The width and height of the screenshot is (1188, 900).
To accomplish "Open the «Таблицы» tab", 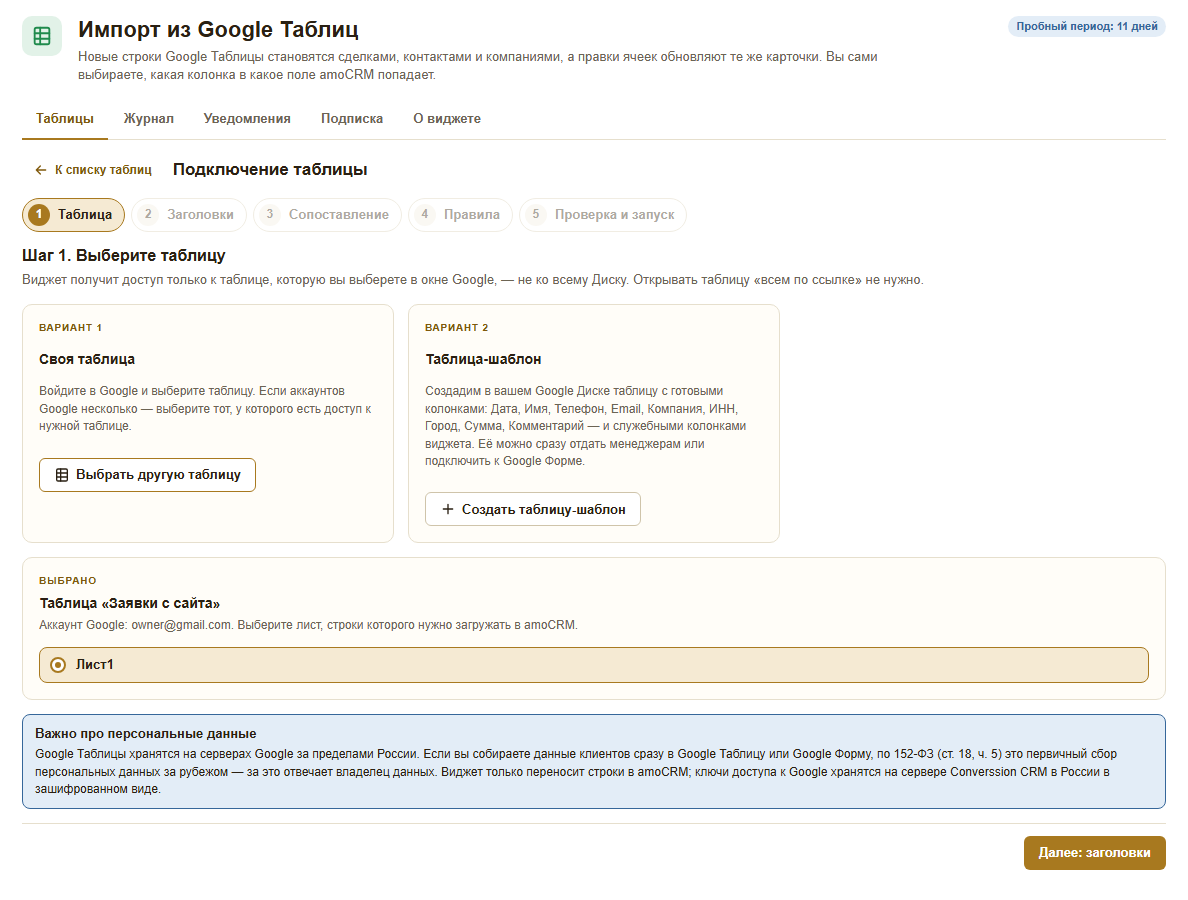I will [65, 119].
